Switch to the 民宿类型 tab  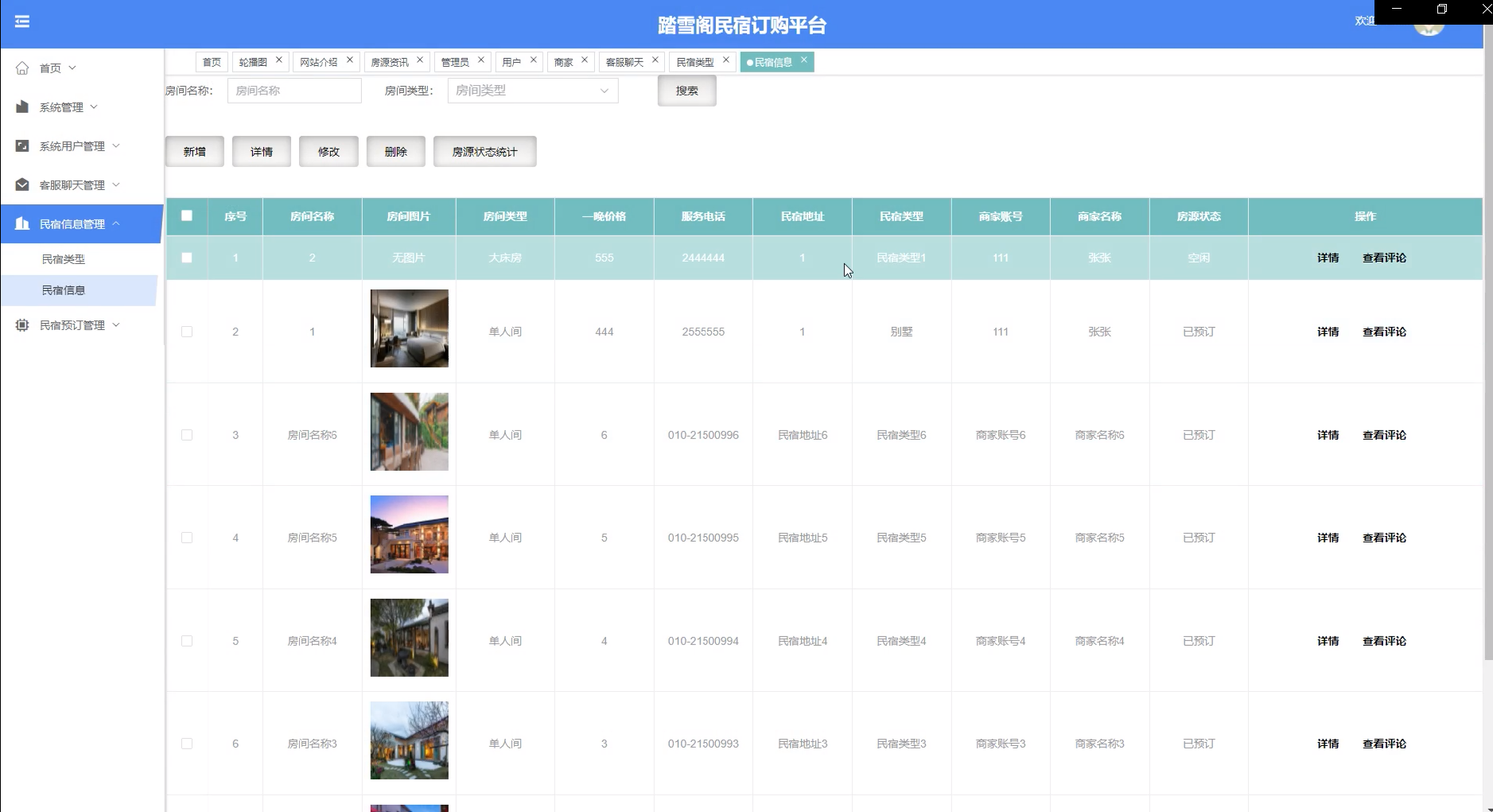click(695, 62)
